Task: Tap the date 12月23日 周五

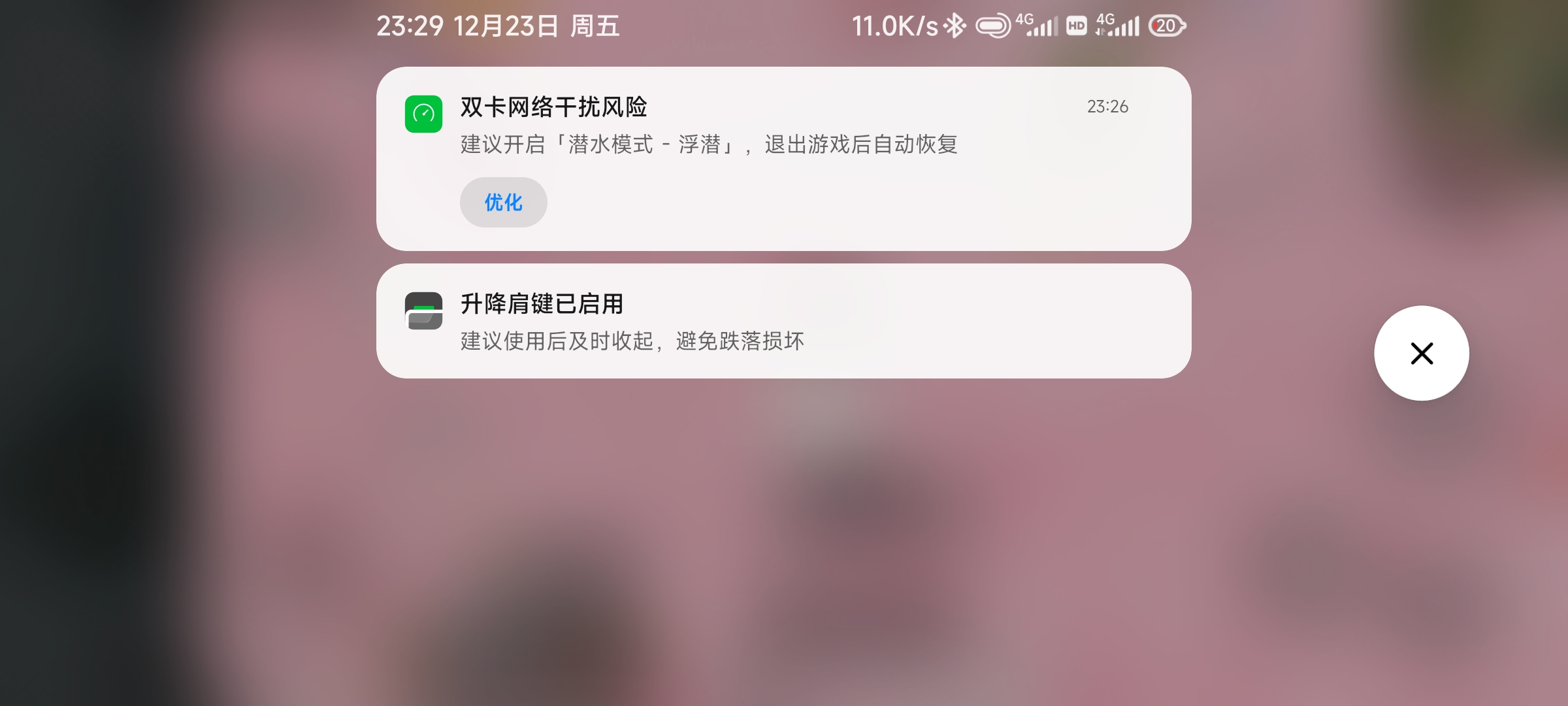Action: click(536, 26)
